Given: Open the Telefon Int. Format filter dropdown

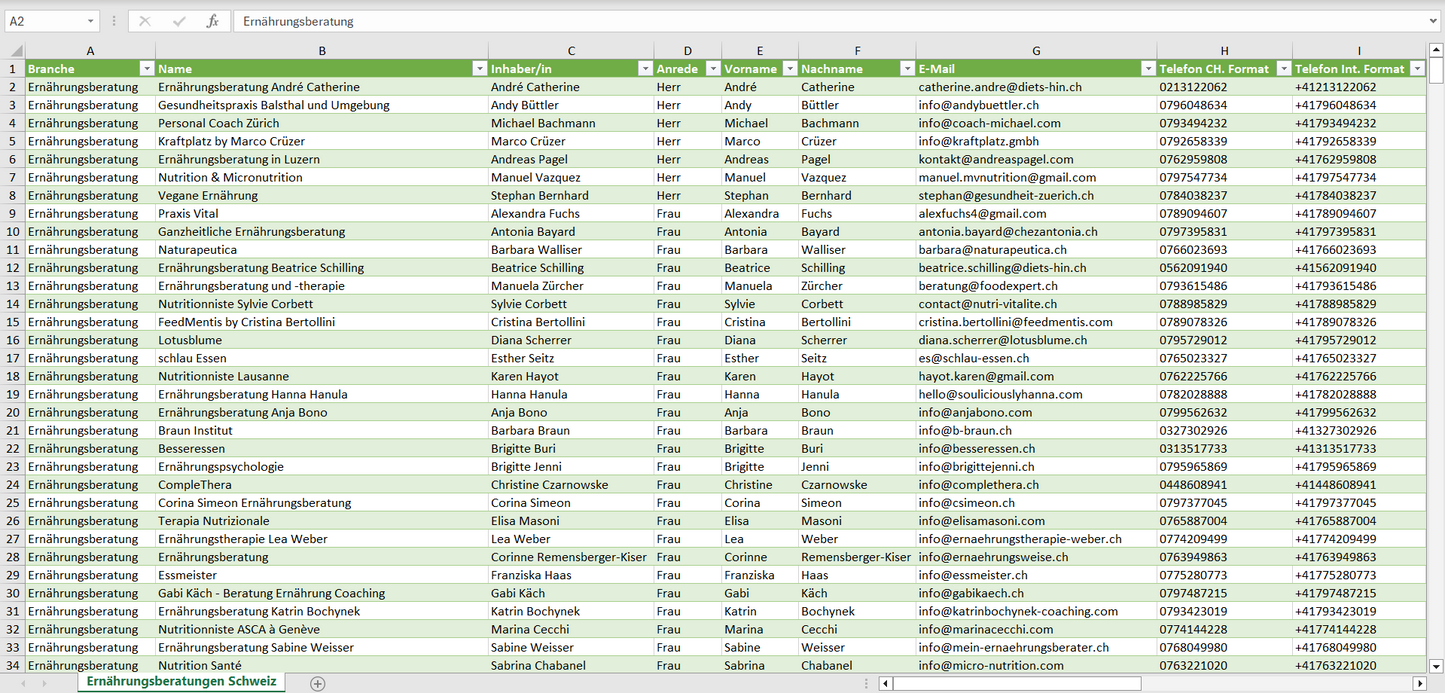Looking at the screenshot, I should 1417,69.
